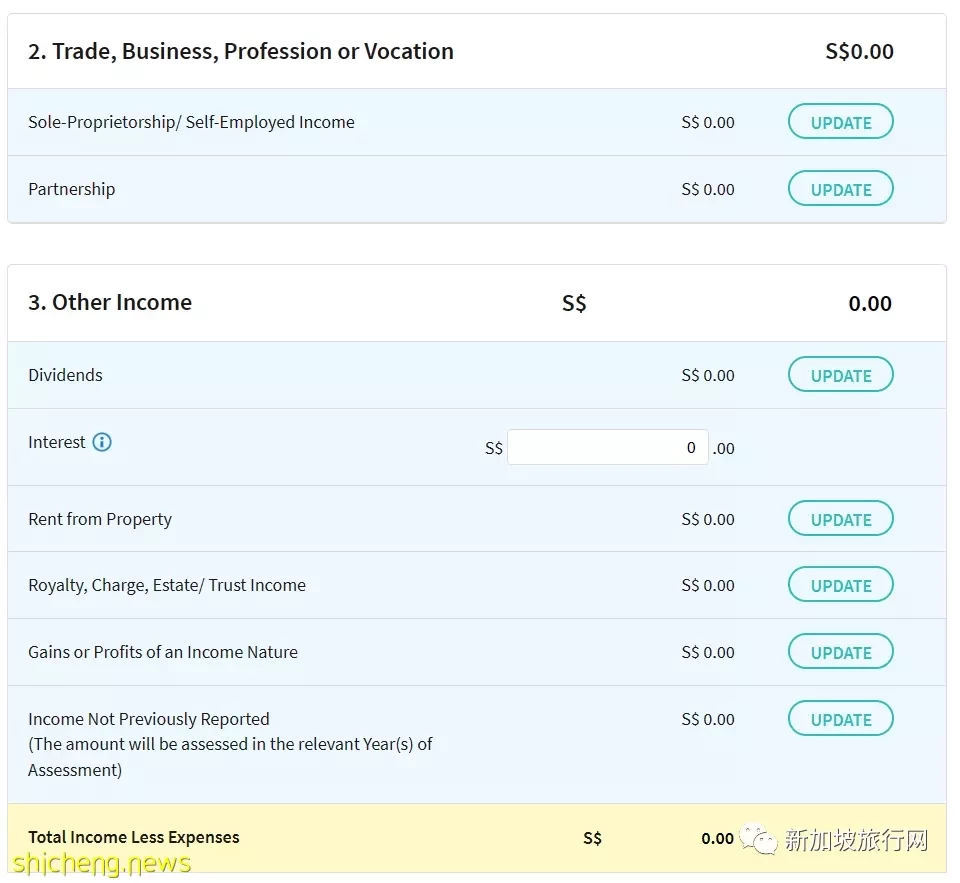This screenshot has height=883, width=960.
Task: Click the WeChat logo icon in watermark
Action: [757, 839]
